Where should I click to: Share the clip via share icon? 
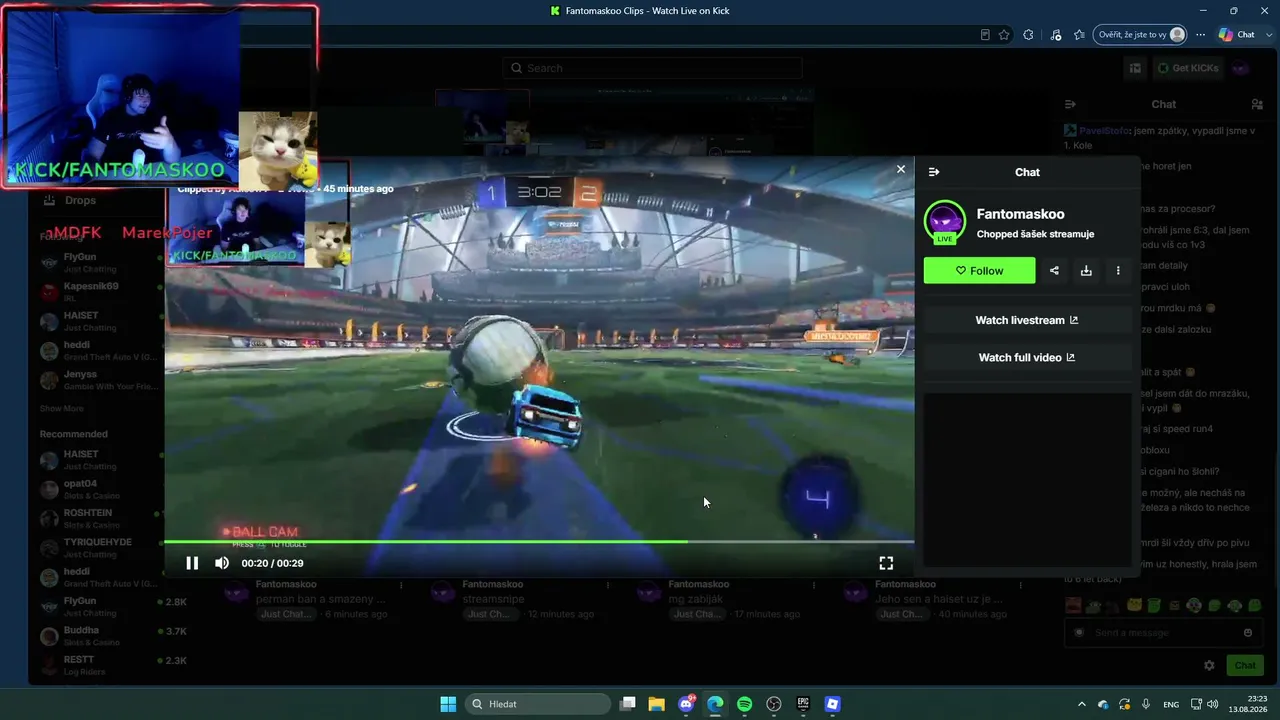point(1054,270)
